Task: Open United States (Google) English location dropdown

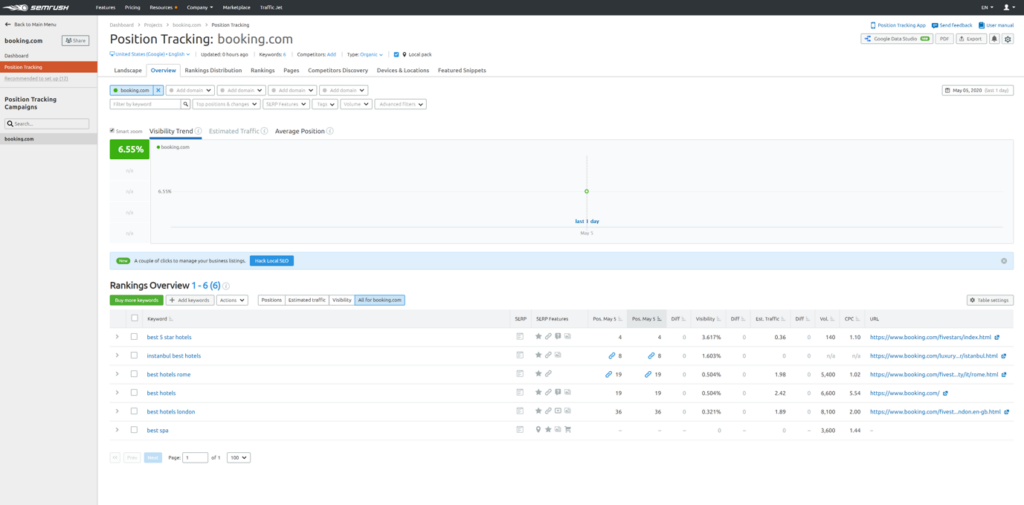Action: (150, 54)
